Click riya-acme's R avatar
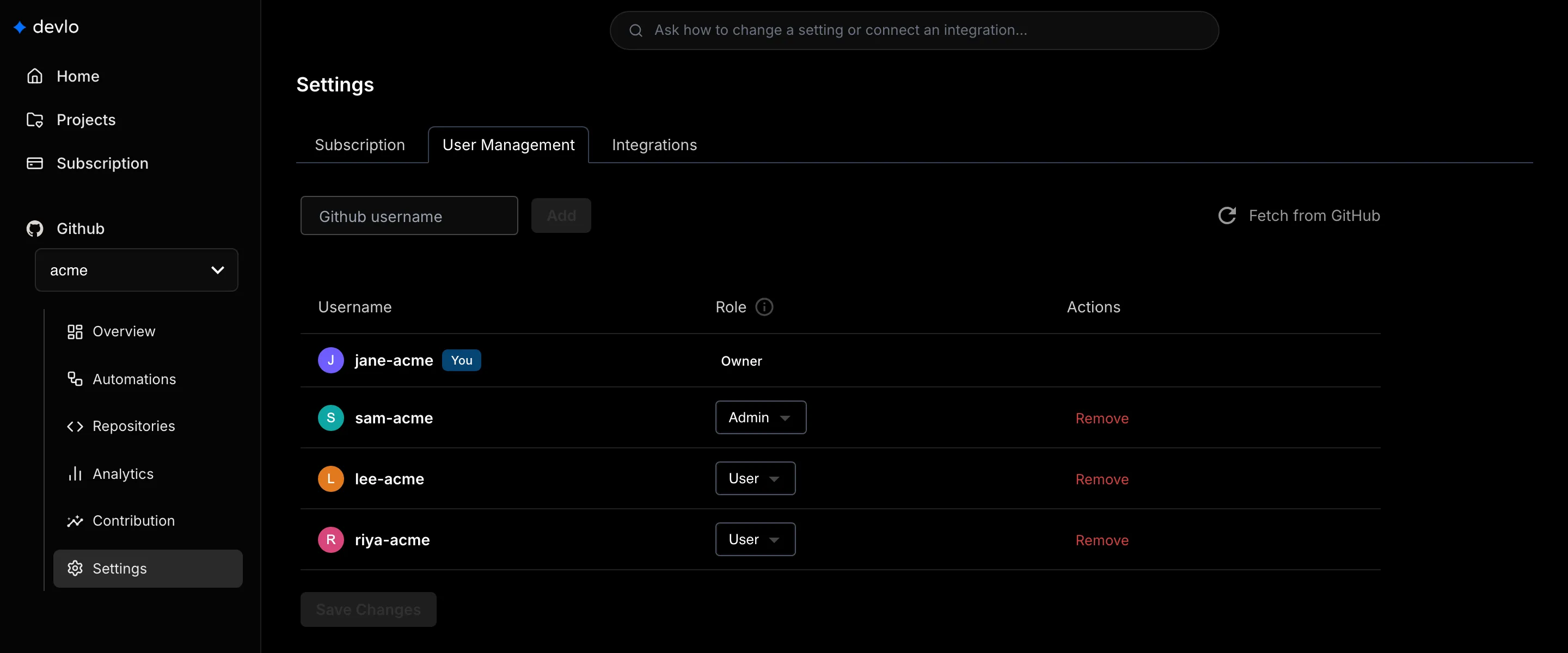Viewport: 1568px width, 653px height. tap(330, 540)
